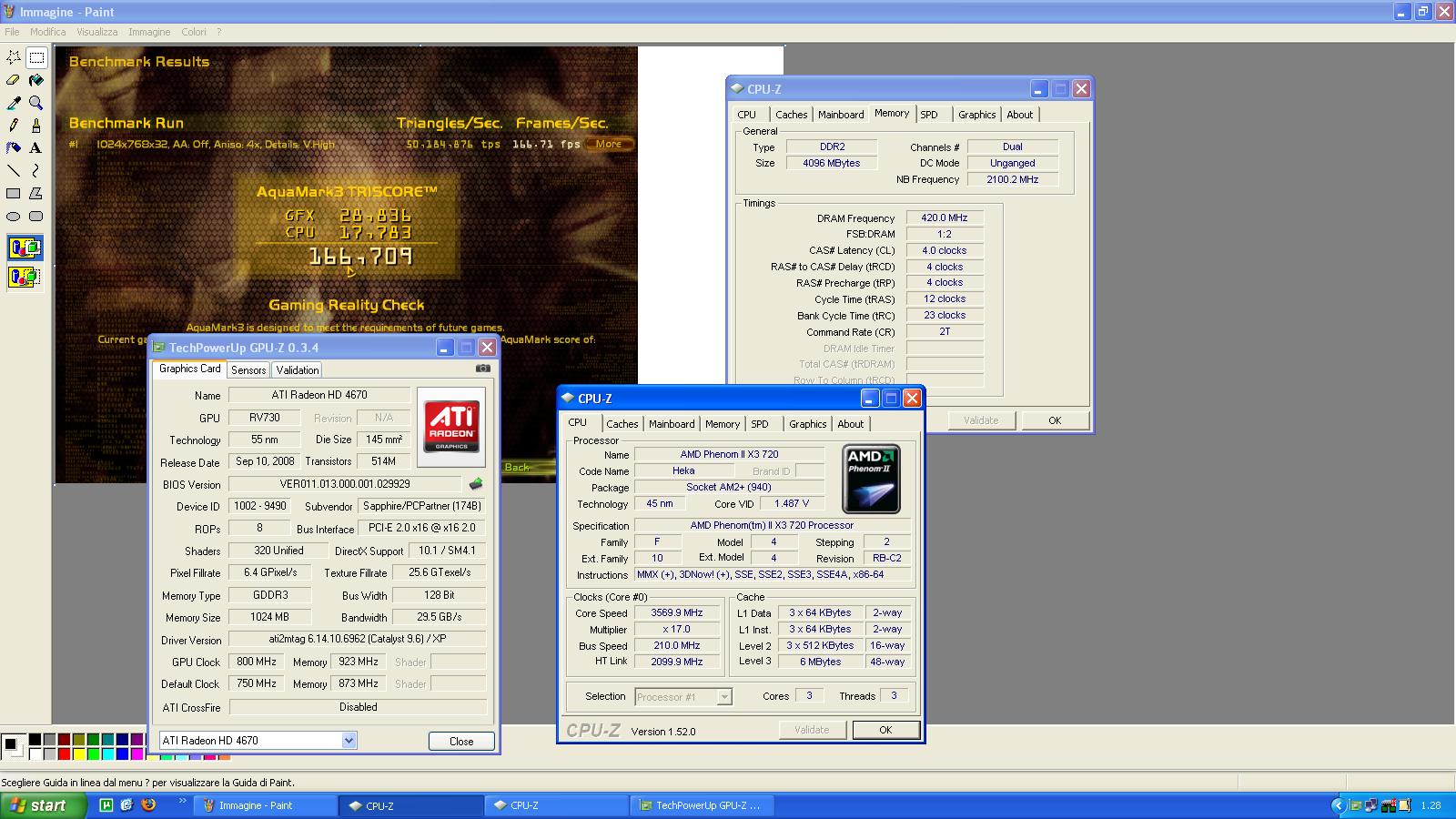The image size is (1456, 819).
Task: Pick the Polygon shape tool
Action: (x=36, y=194)
